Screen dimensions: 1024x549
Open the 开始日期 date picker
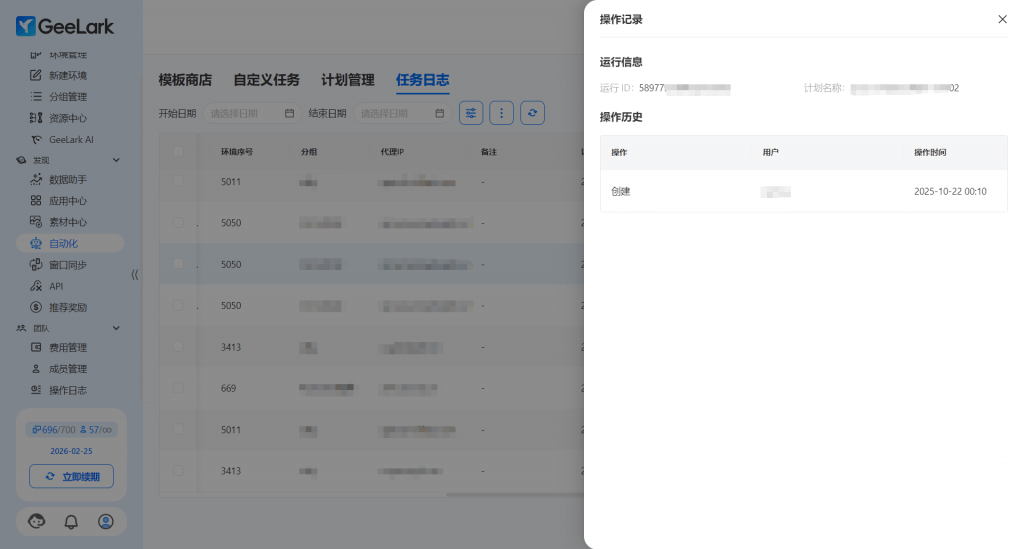click(x=250, y=113)
